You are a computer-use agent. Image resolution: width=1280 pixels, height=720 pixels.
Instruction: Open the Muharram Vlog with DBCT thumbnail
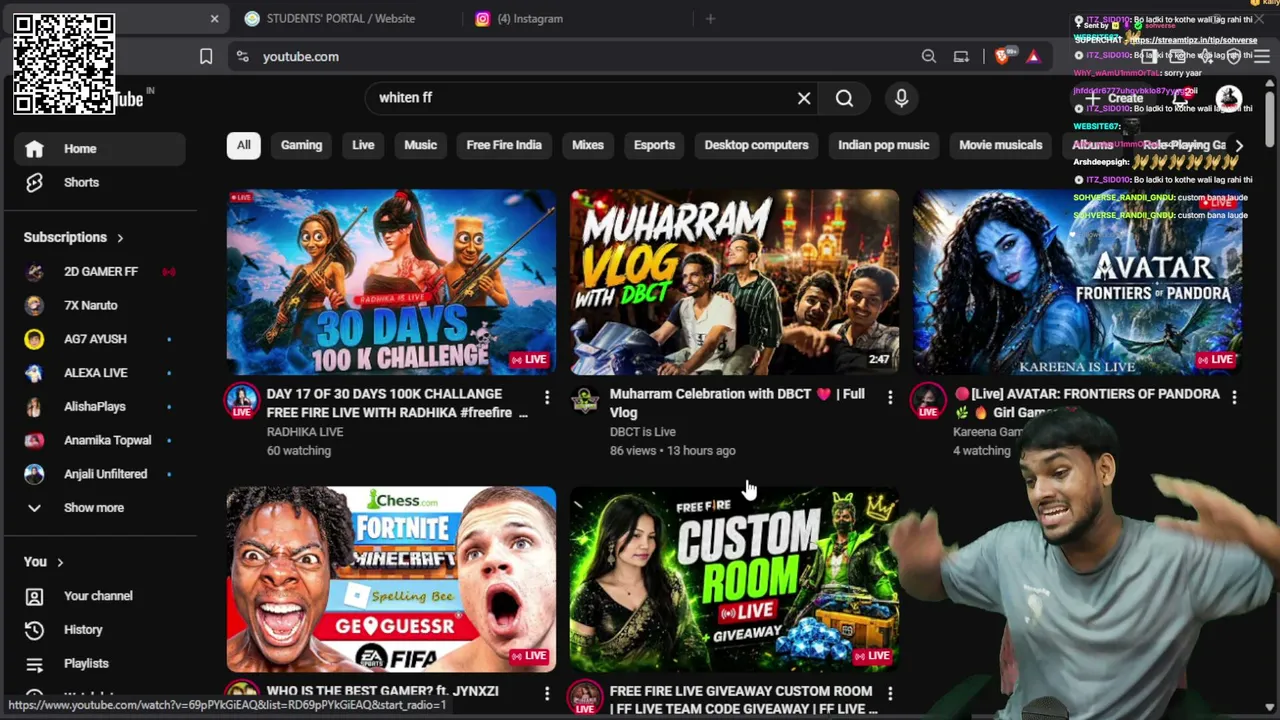click(x=734, y=282)
